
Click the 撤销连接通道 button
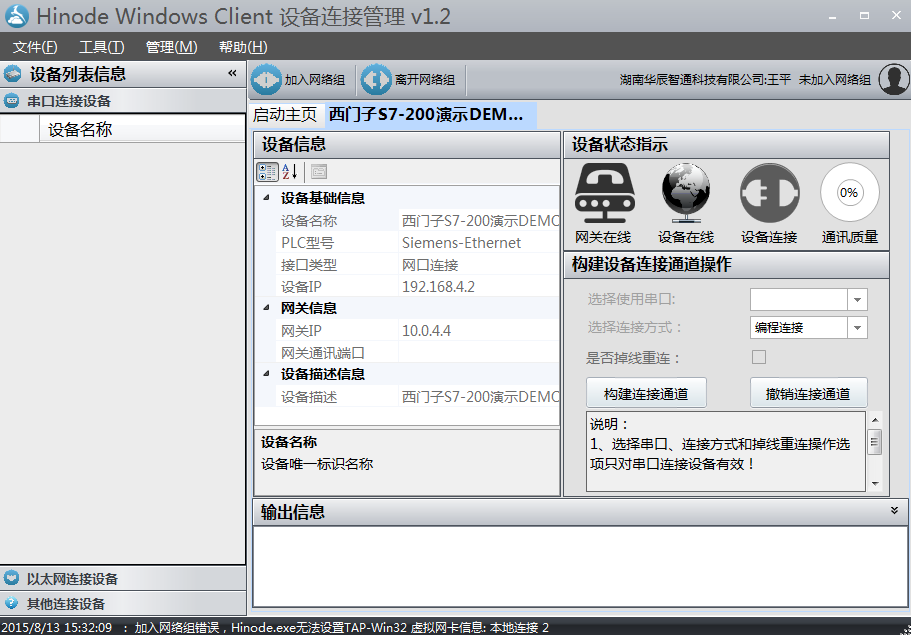808,393
